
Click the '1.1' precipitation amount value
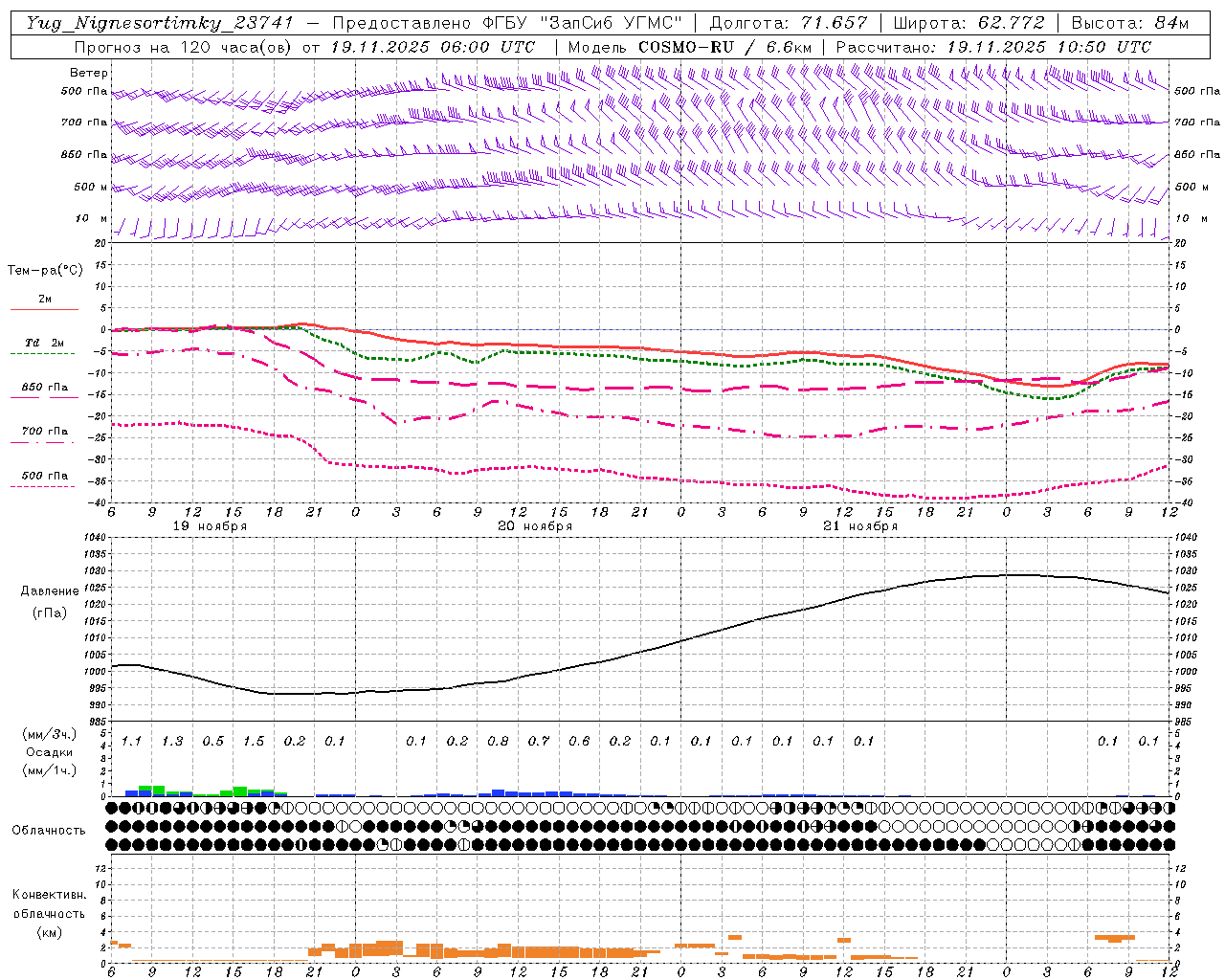[131, 741]
